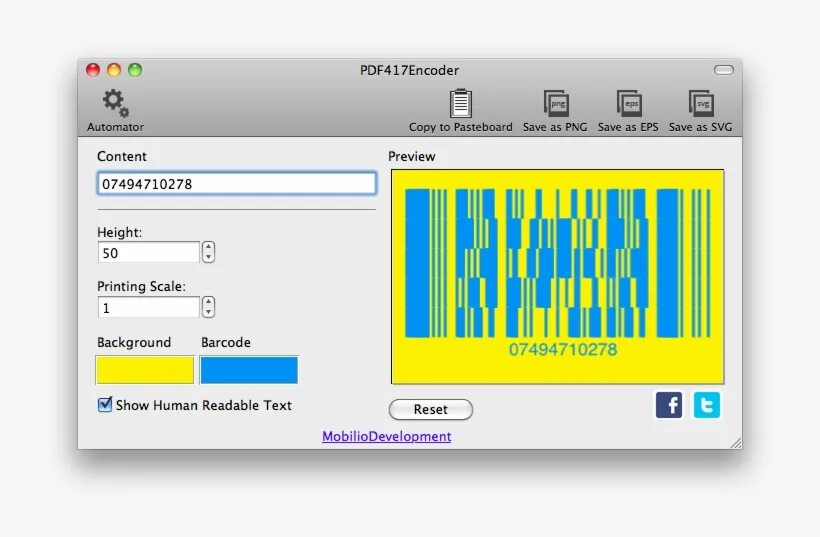Decrease Printing Scale with down arrow
The height and width of the screenshot is (537, 820).
[x=209, y=312]
